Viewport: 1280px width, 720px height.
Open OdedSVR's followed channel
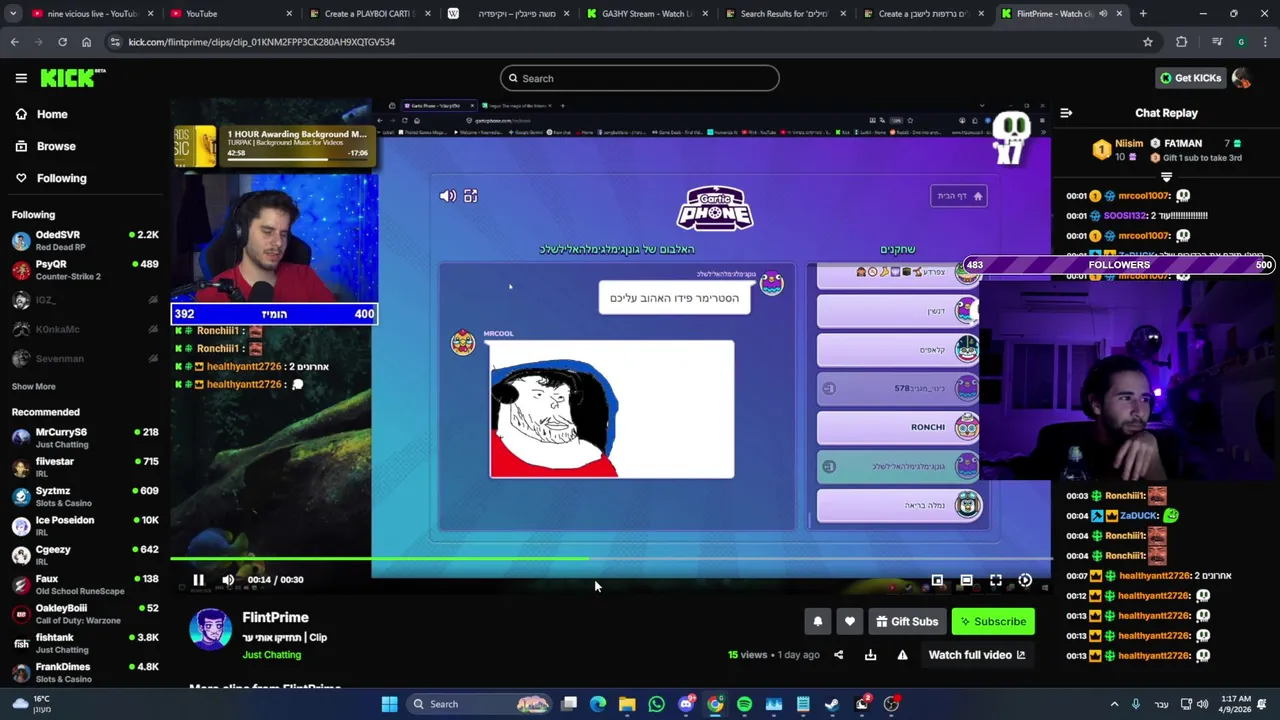pos(85,241)
